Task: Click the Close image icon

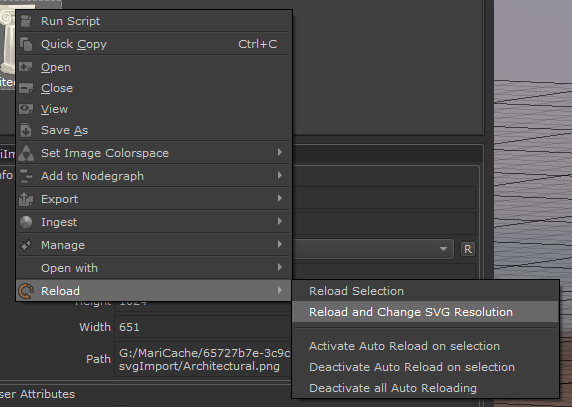Action: (26, 88)
